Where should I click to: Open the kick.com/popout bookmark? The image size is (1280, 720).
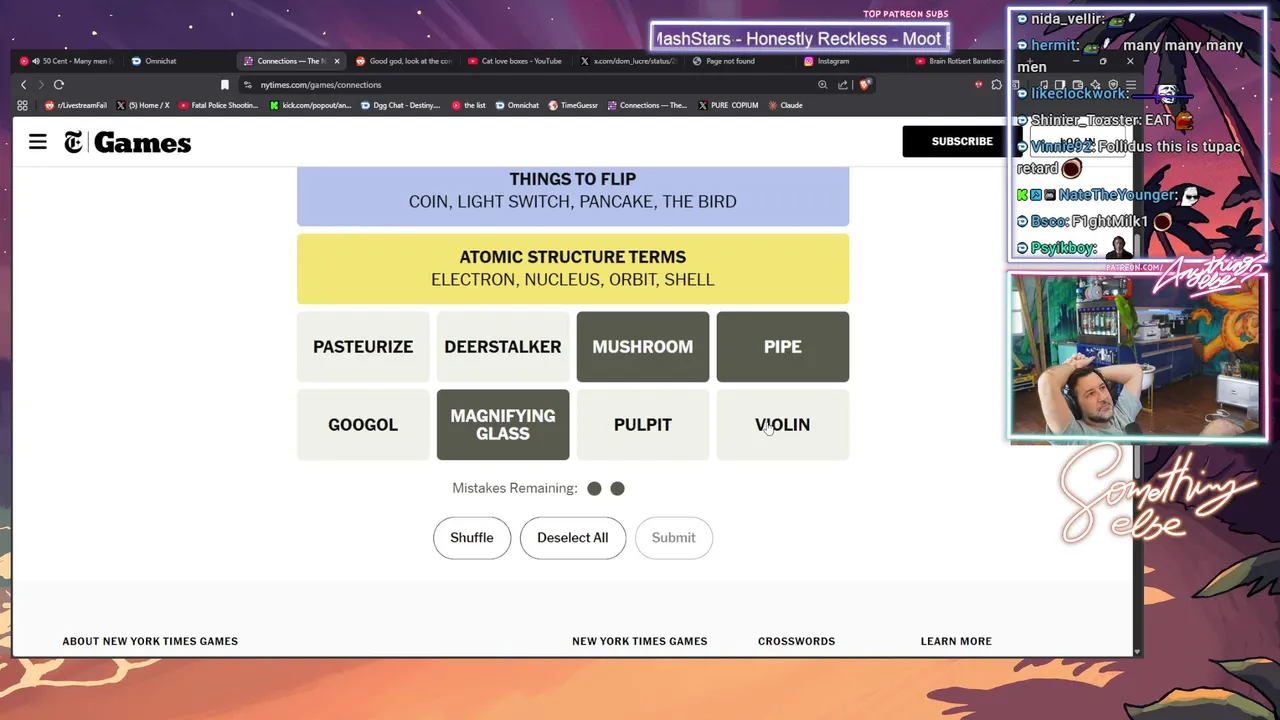(310, 105)
